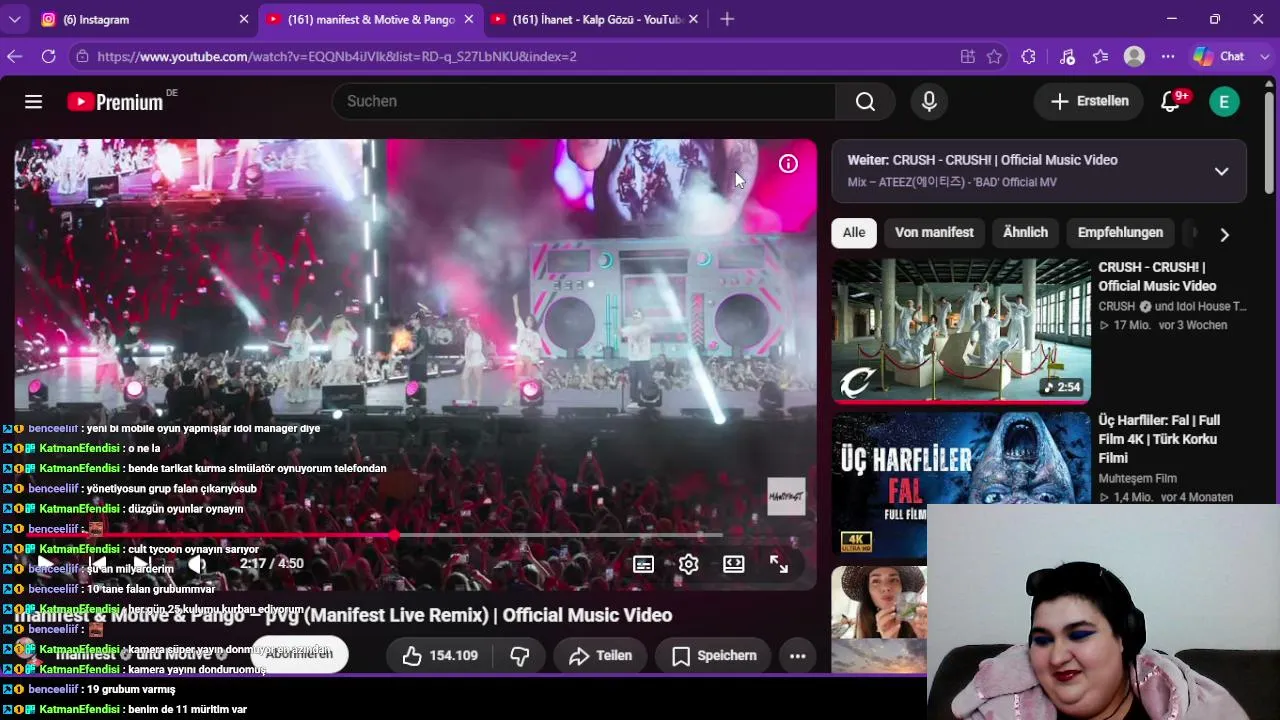Mute the video volume
Viewport: 1280px width, 720px height.
point(197,565)
